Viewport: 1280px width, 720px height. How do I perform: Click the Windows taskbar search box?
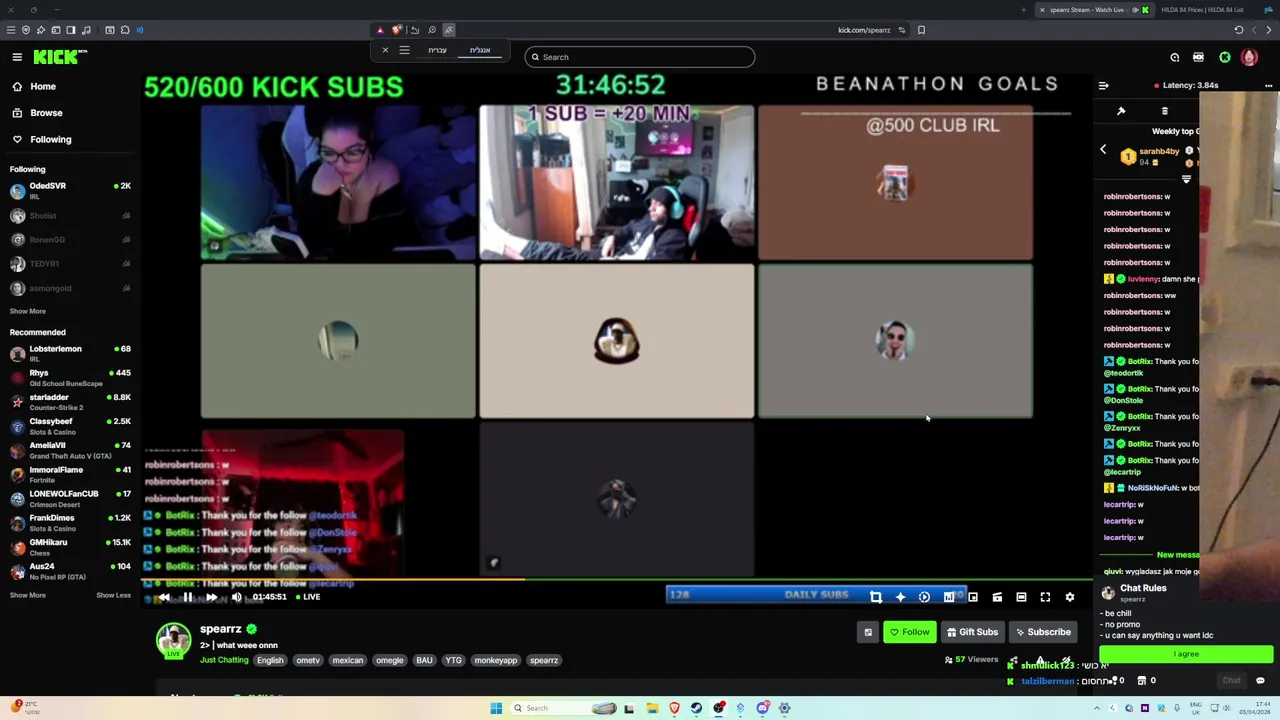[x=565, y=708]
